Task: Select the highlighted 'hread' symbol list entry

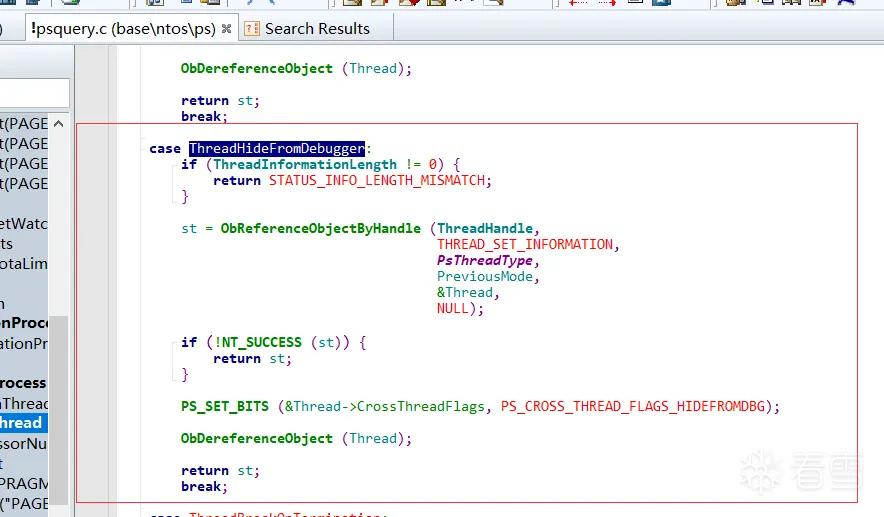Action: [x=24, y=423]
